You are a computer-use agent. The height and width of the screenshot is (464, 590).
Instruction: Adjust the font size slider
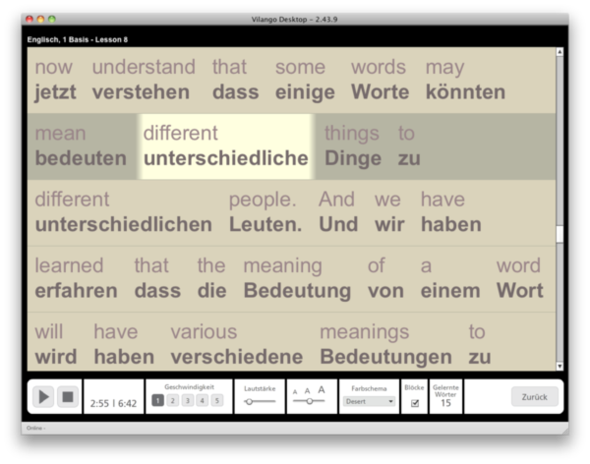[x=309, y=401]
